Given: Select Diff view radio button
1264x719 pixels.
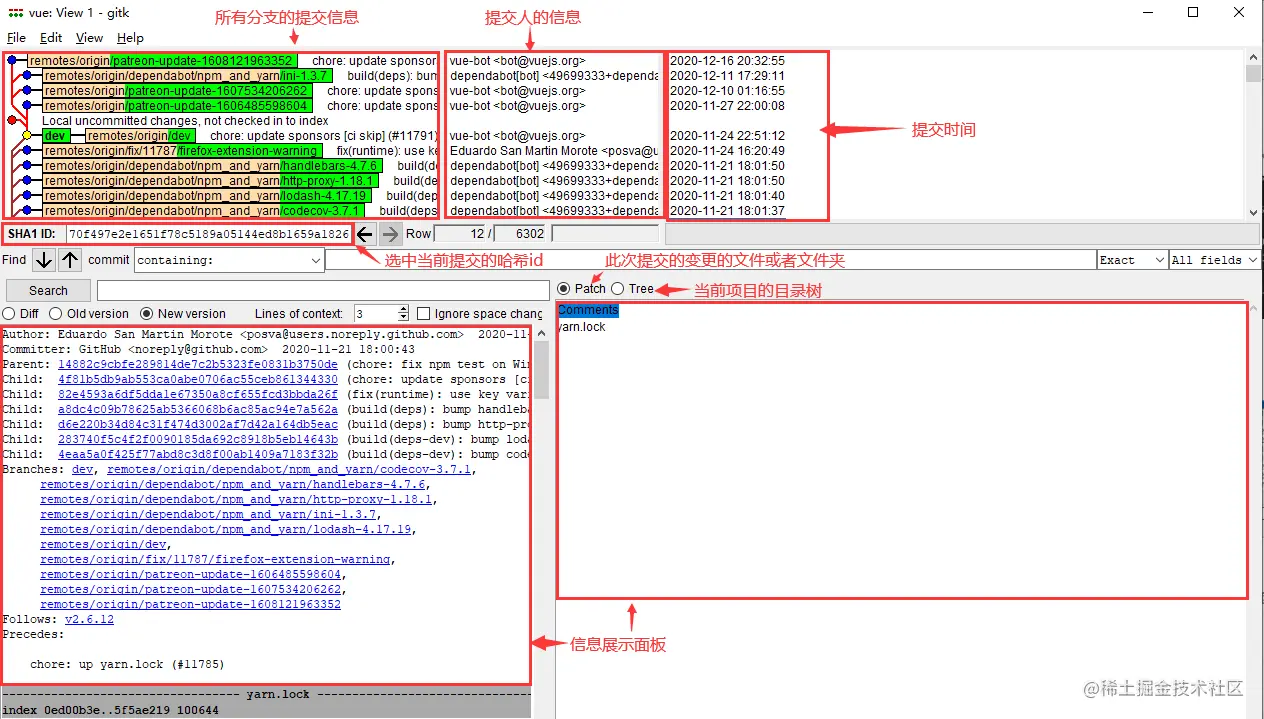Looking at the screenshot, I should [9, 314].
